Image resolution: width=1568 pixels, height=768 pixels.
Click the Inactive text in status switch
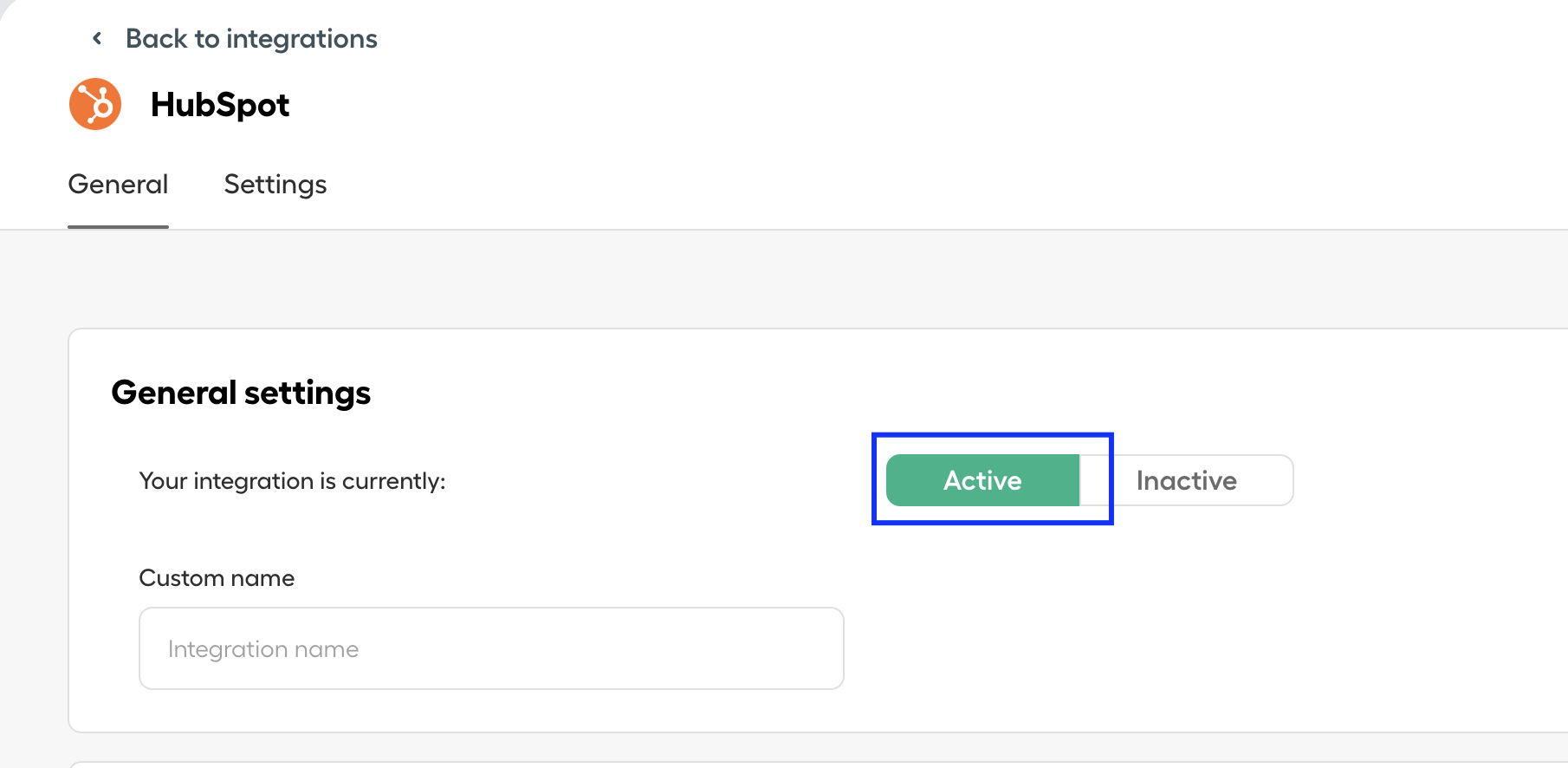1187,480
